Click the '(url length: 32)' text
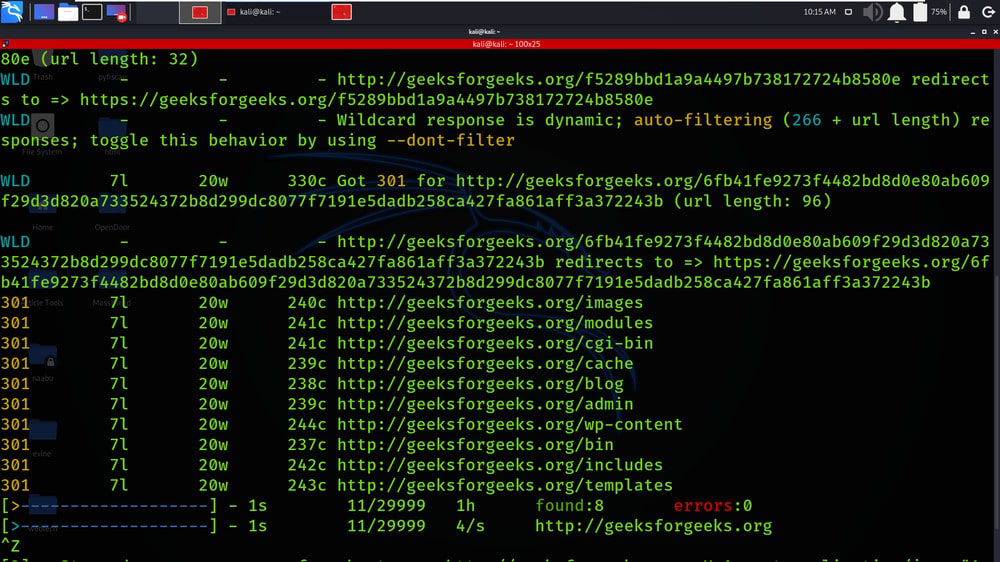This screenshot has width=1000, height=562. [x=119, y=59]
